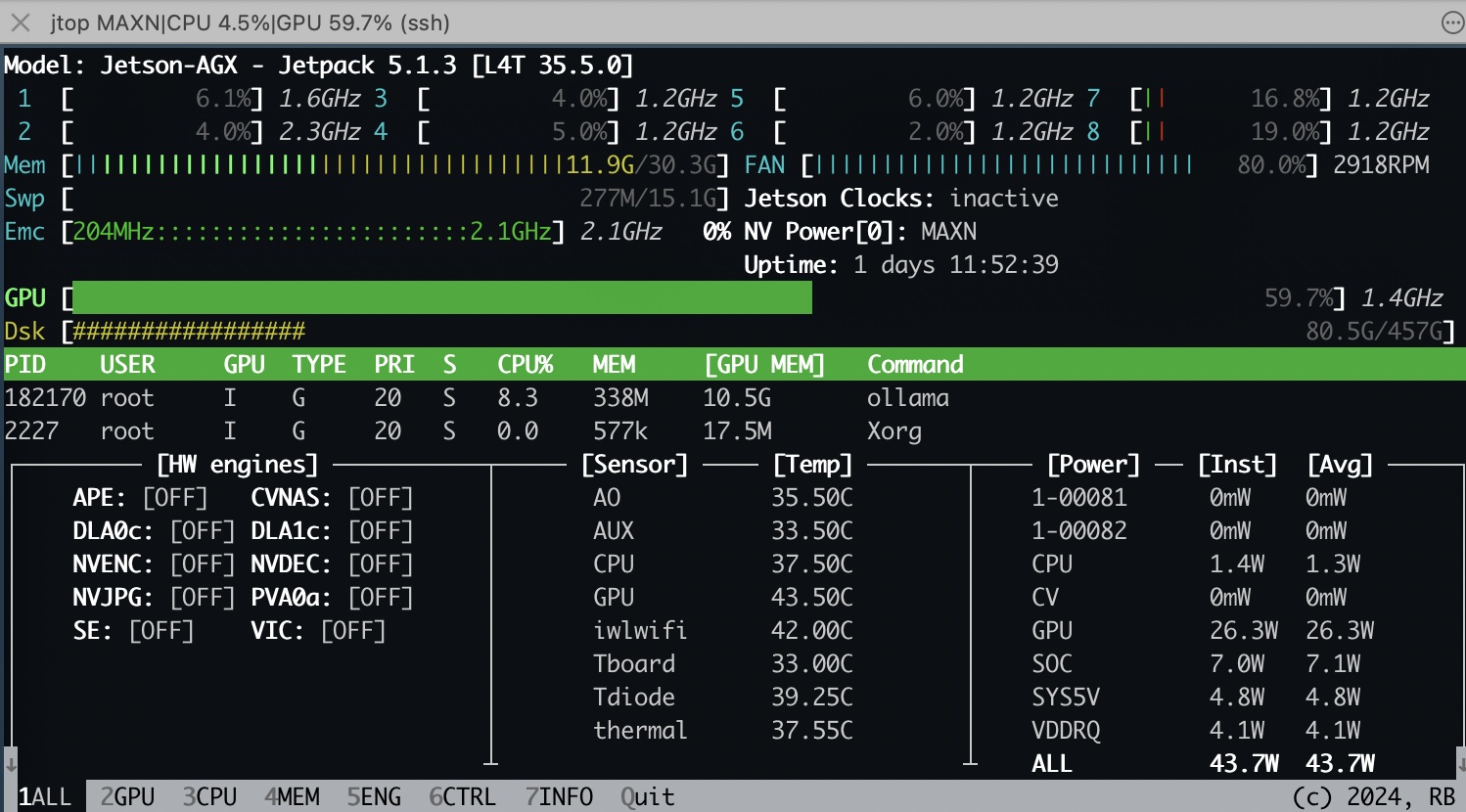Select the 4MEM tab
This screenshot has width=1466, height=812.
(292, 796)
